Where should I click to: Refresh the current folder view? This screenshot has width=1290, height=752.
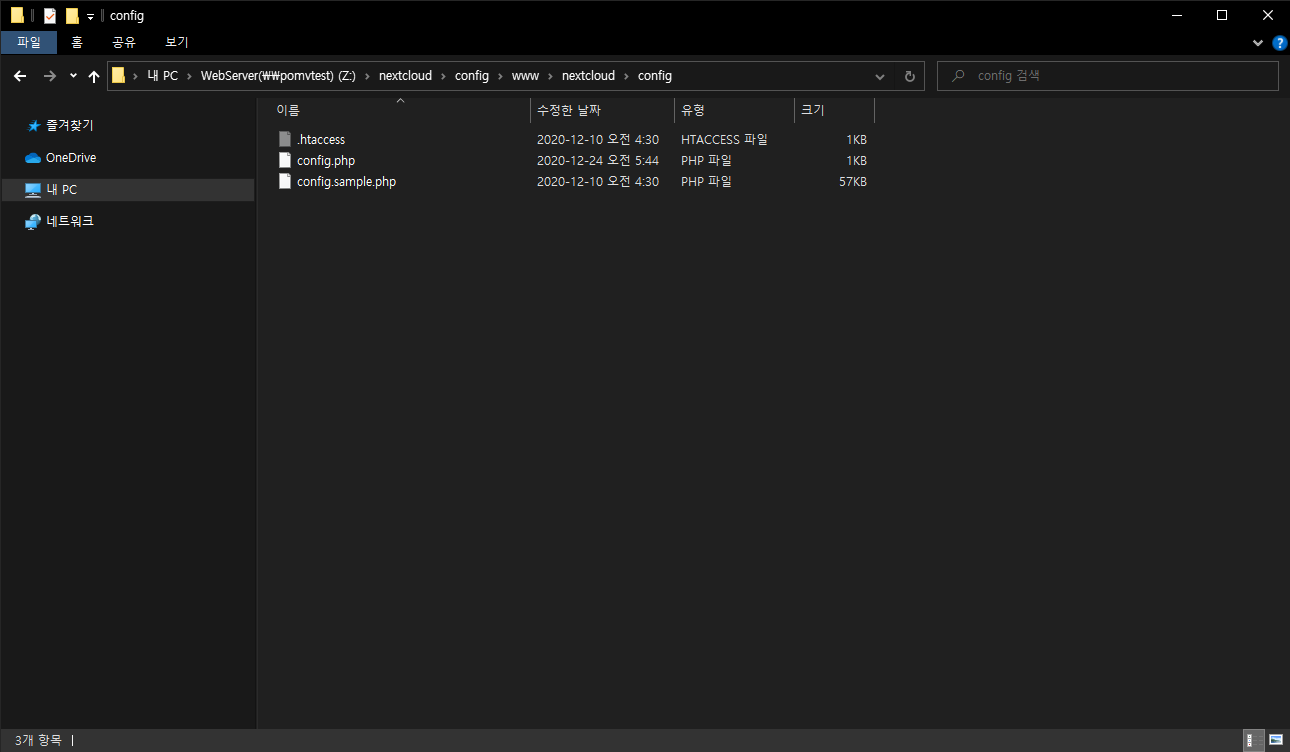coord(908,75)
